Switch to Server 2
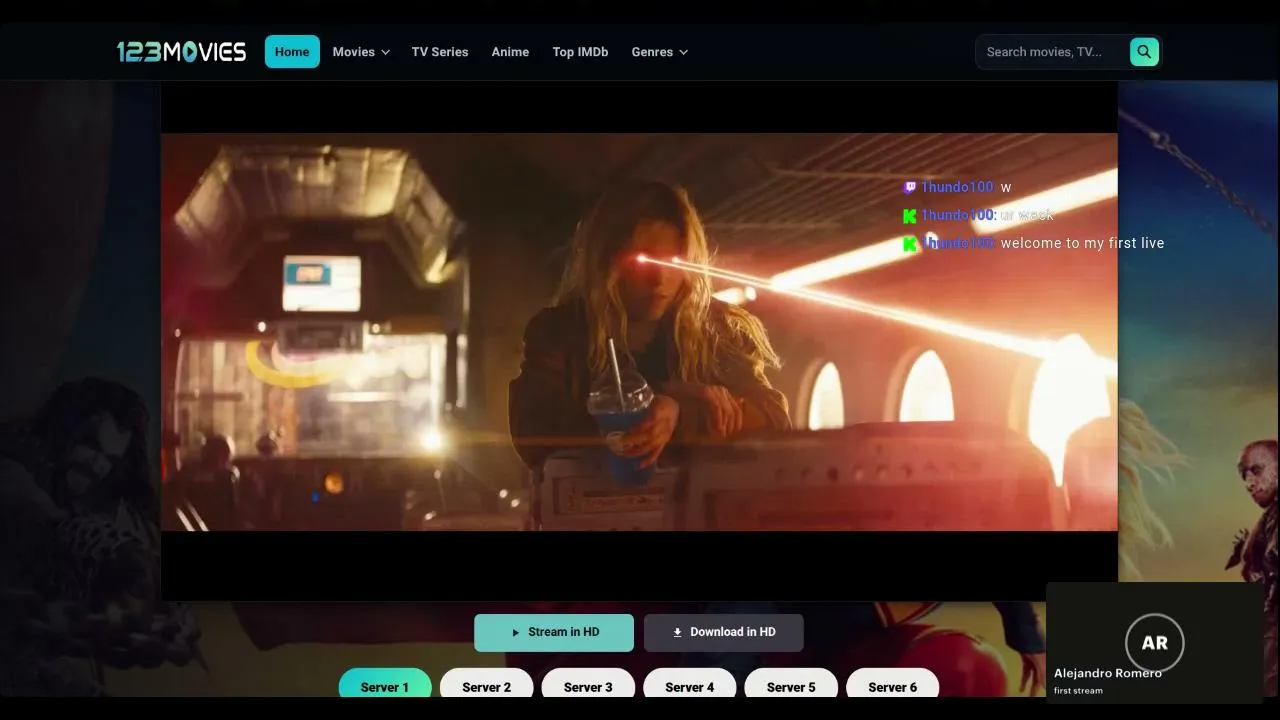Screen dimensions: 1280x720 (487, 685)
